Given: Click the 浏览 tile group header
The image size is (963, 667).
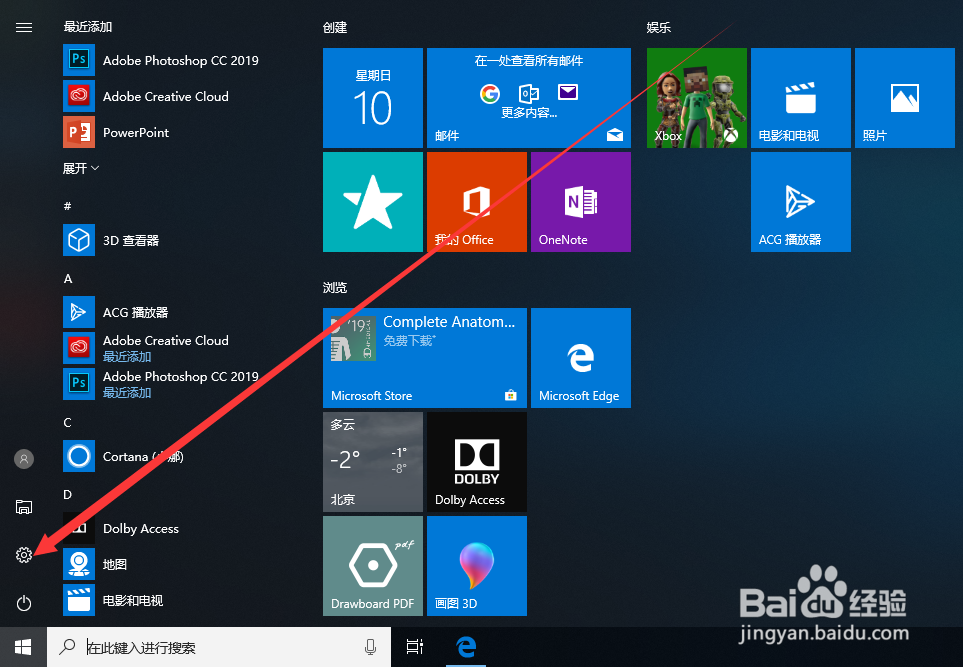Looking at the screenshot, I should 335,287.
